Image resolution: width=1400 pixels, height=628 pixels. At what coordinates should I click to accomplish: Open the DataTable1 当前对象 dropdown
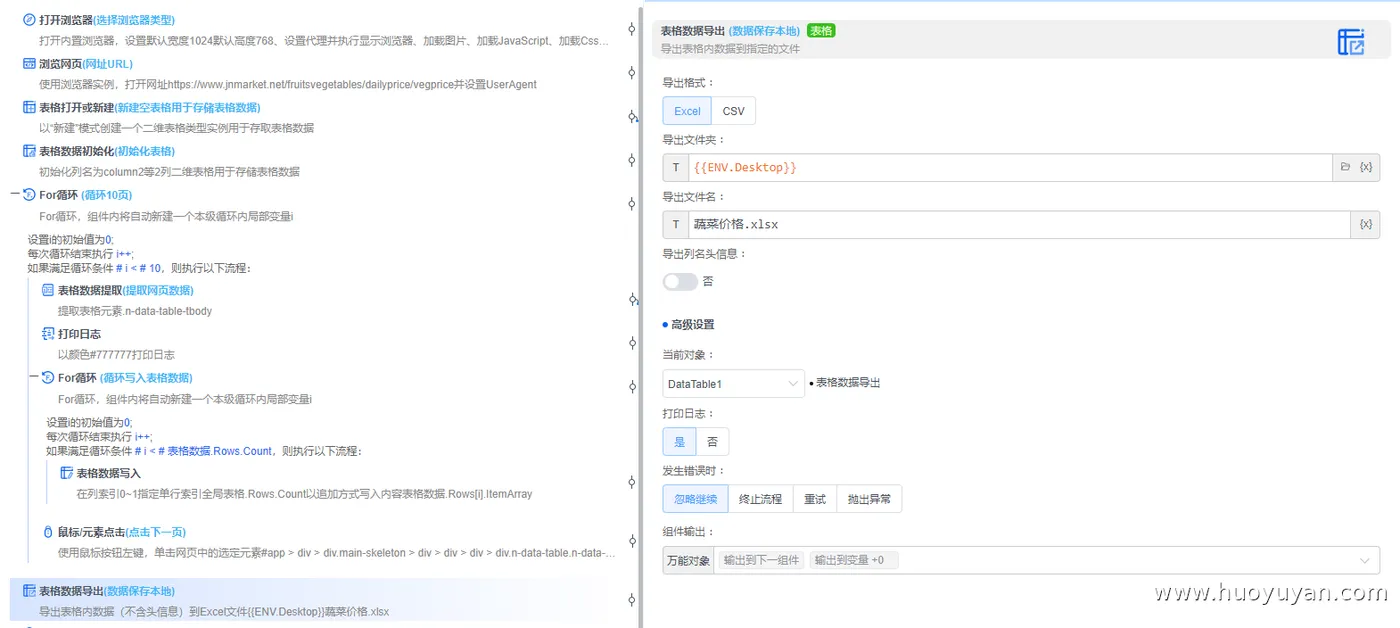click(x=733, y=384)
